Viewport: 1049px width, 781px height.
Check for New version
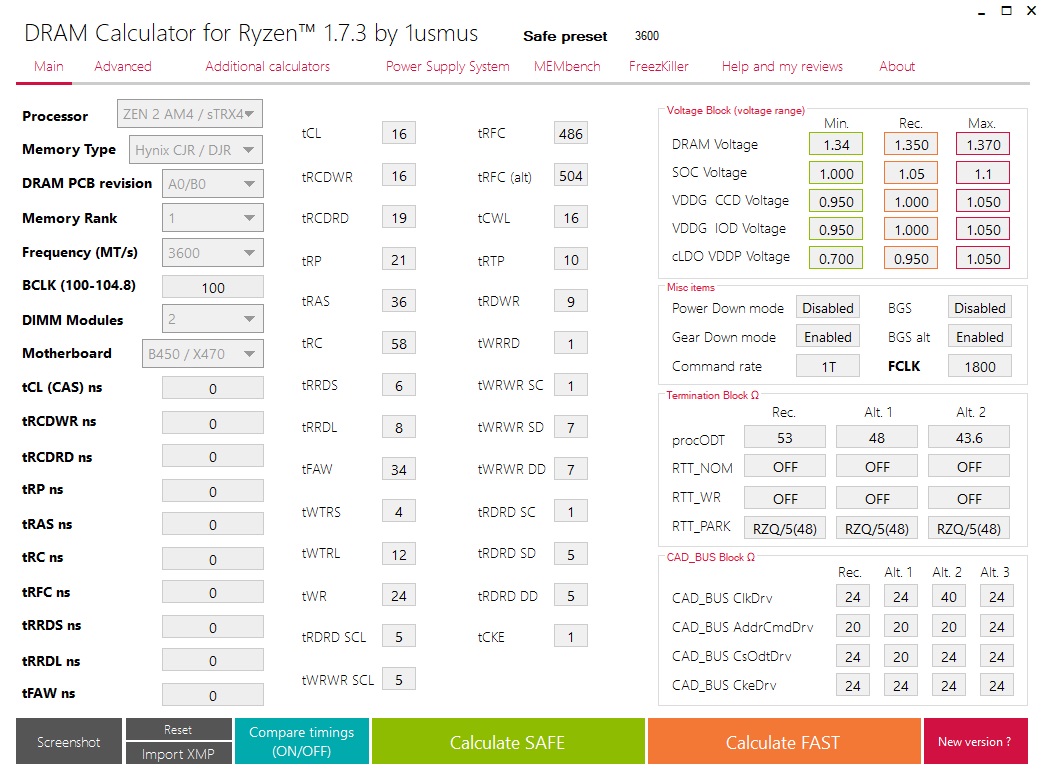click(x=975, y=741)
